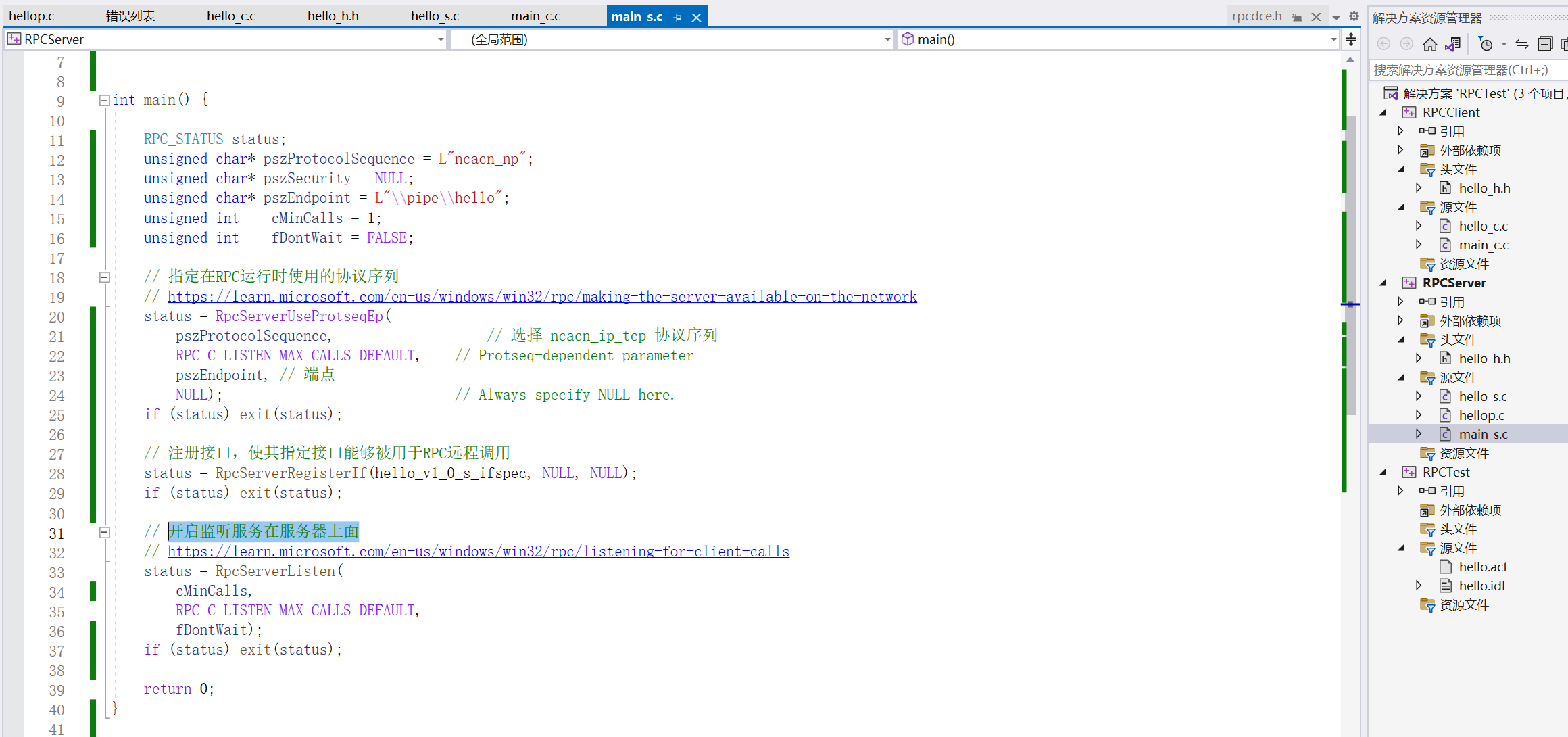This screenshot has height=737, width=1568.
Task: Collapse the RPCClient project node
Action: click(x=1383, y=112)
